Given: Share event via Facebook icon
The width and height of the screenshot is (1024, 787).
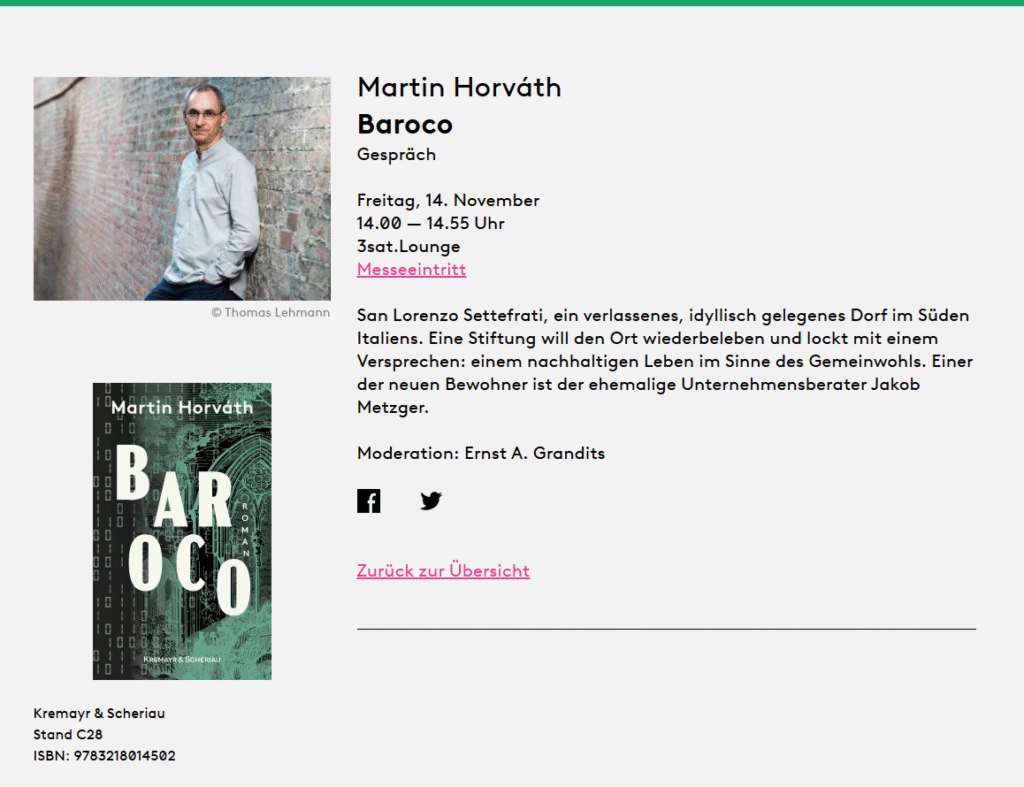Looking at the screenshot, I should (368, 501).
